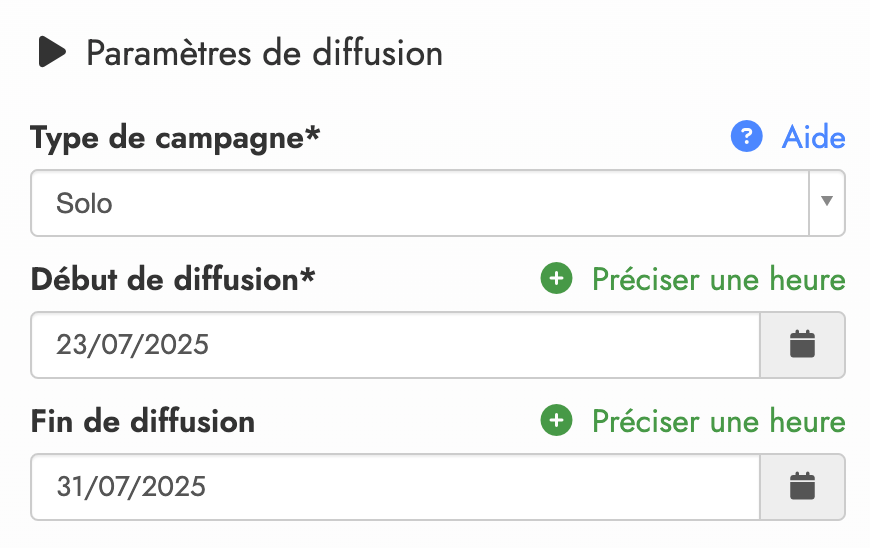Click the Solo value in the campaign type select
This screenshot has width=870, height=548.
pos(85,204)
